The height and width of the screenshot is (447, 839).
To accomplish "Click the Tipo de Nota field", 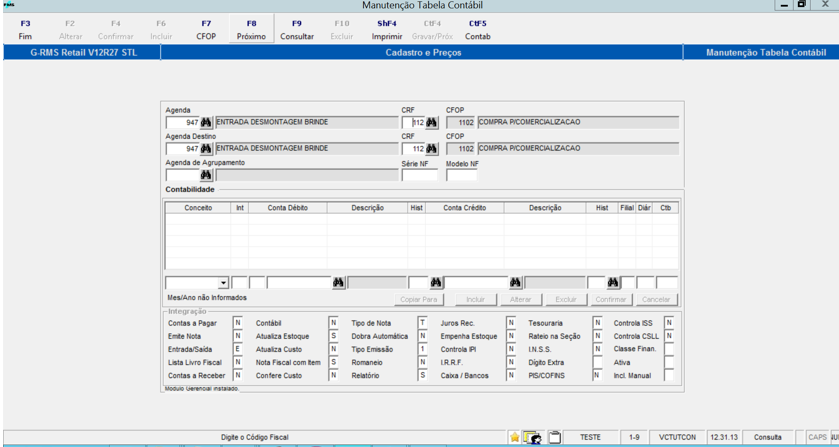I will 422,323.
